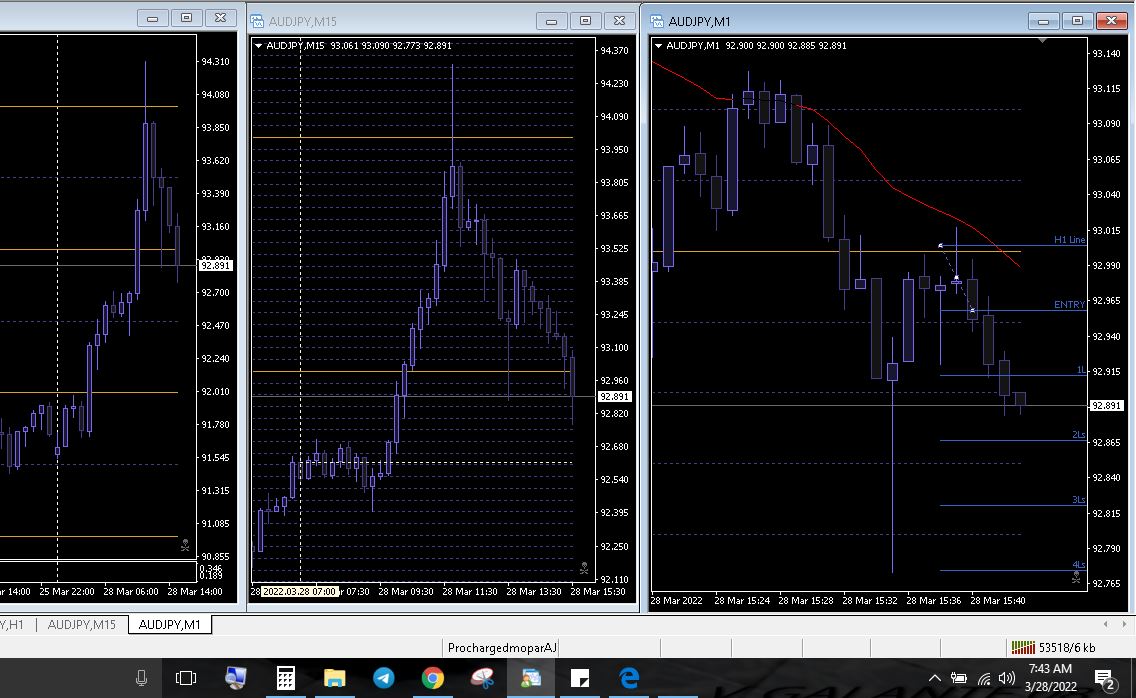Click the 28 Mar 11:30 time label on M15 chart
Screen dimensions: 1136x698
coord(469,591)
